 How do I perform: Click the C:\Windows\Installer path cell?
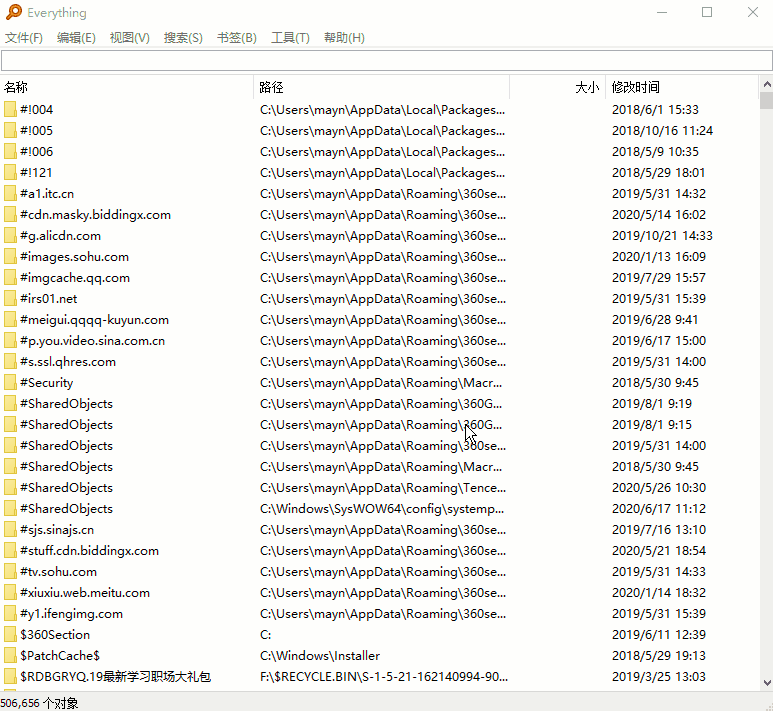[x=320, y=656]
